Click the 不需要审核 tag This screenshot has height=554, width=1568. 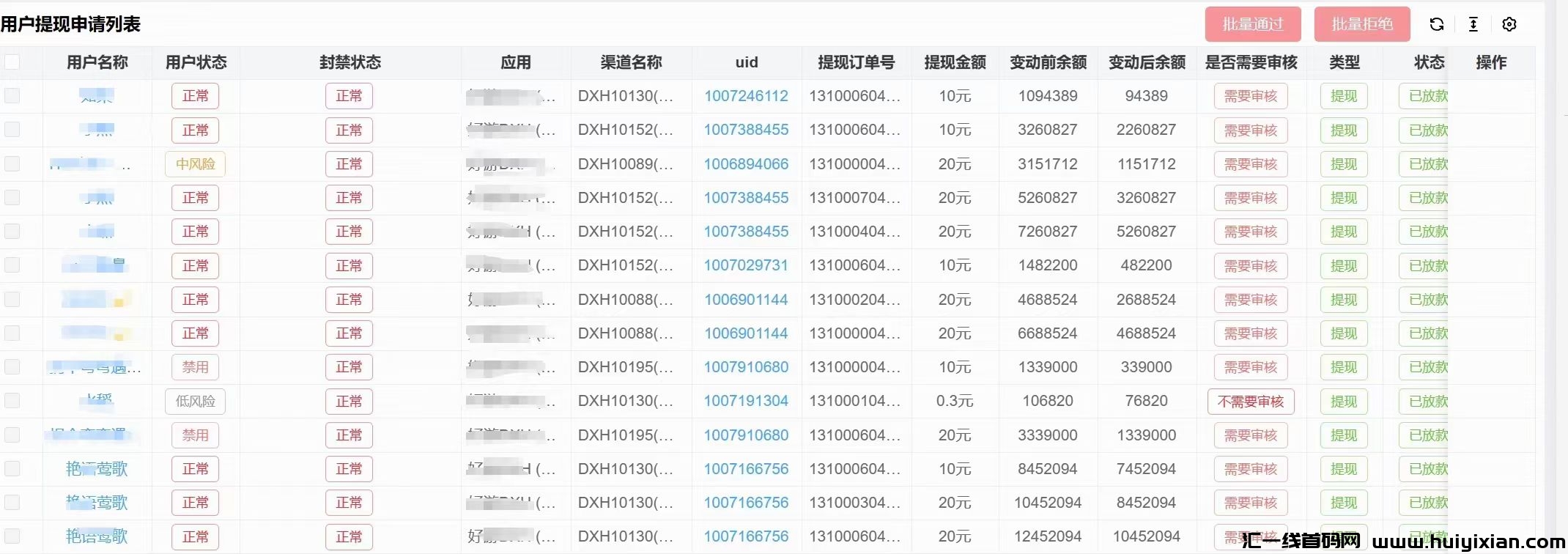1250,402
